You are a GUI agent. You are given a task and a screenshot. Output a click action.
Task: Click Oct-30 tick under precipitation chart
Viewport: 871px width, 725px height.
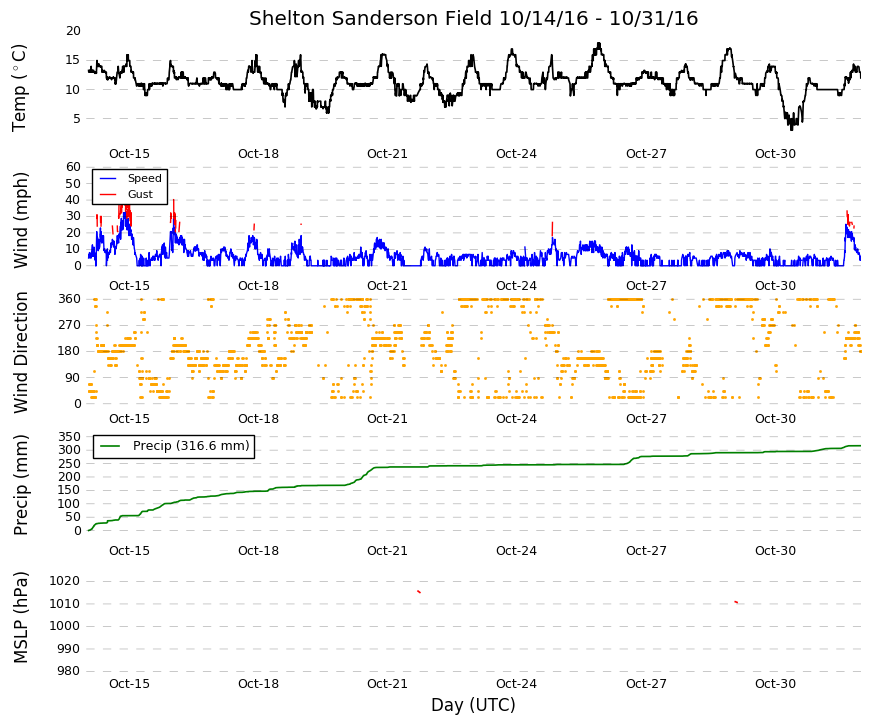[775, 551]
